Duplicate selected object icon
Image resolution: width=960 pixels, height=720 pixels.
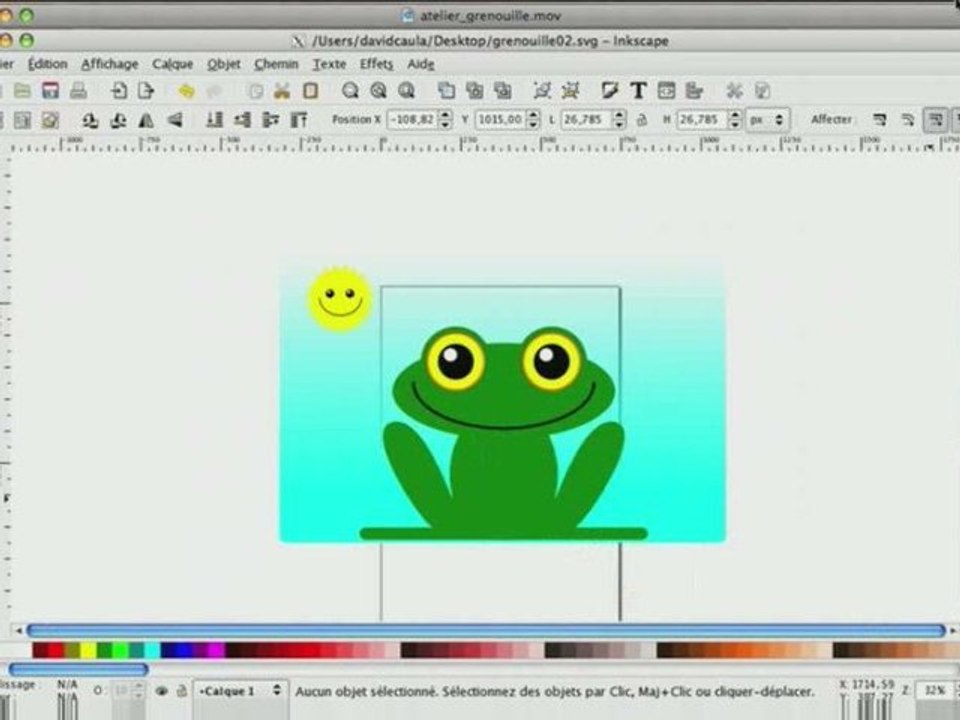pyautogui.click(x=446, y=91)
